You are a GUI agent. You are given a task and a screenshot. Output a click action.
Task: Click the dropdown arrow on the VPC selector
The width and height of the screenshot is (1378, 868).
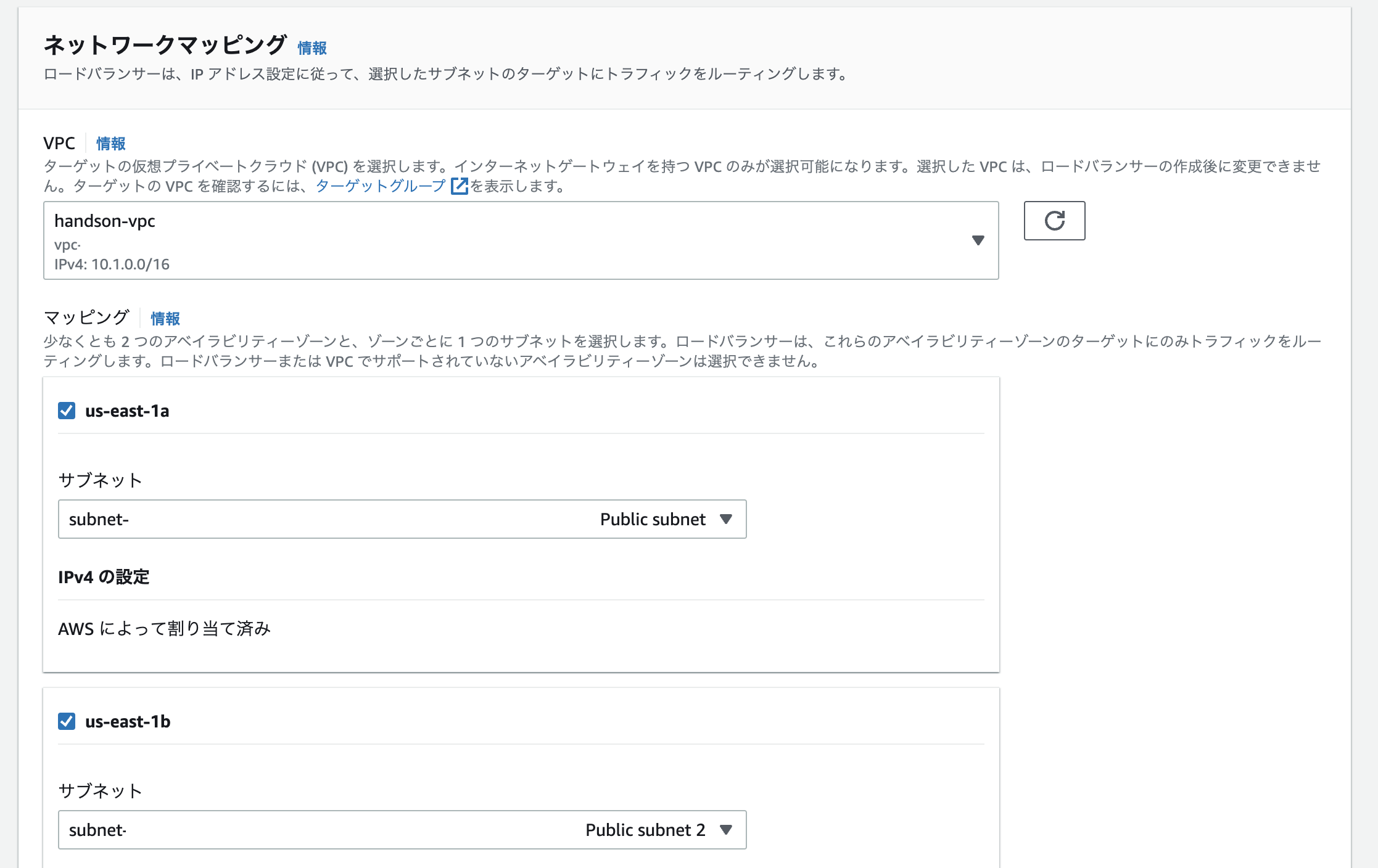[x=978, y=240]
